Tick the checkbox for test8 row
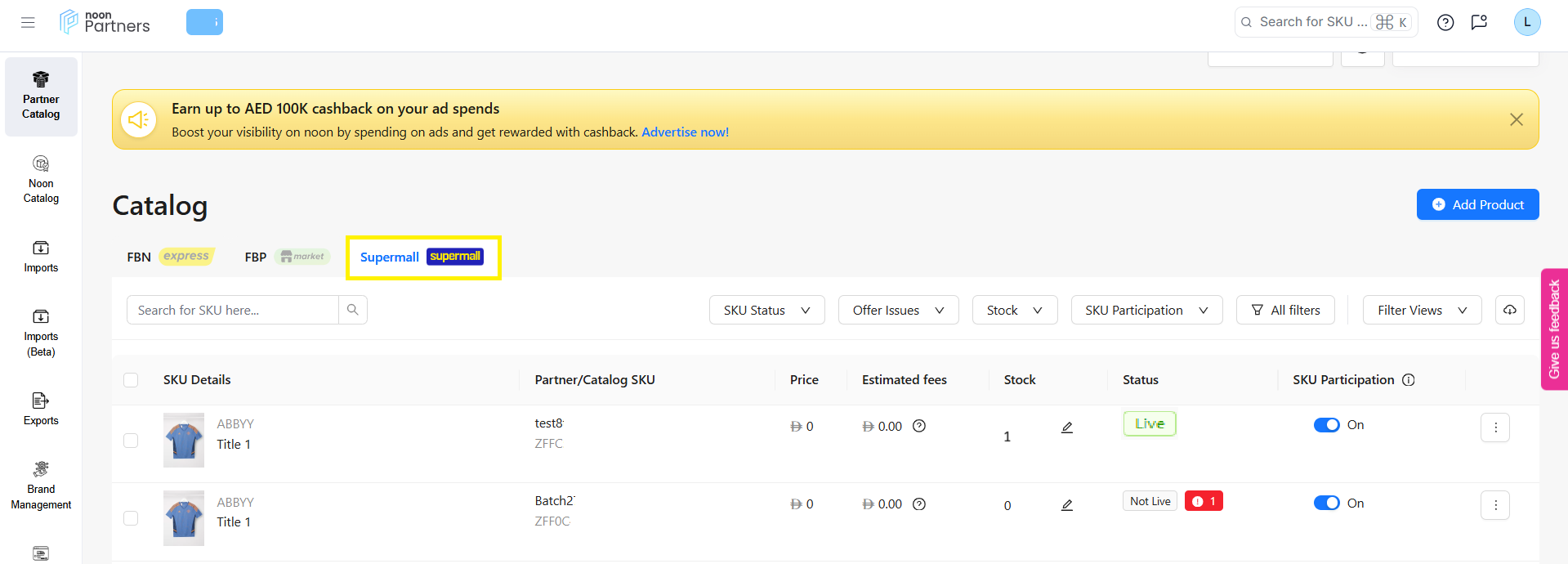The width and height of the screenshot is (1568, 564). pyautogui.click(x=131, y=441)
